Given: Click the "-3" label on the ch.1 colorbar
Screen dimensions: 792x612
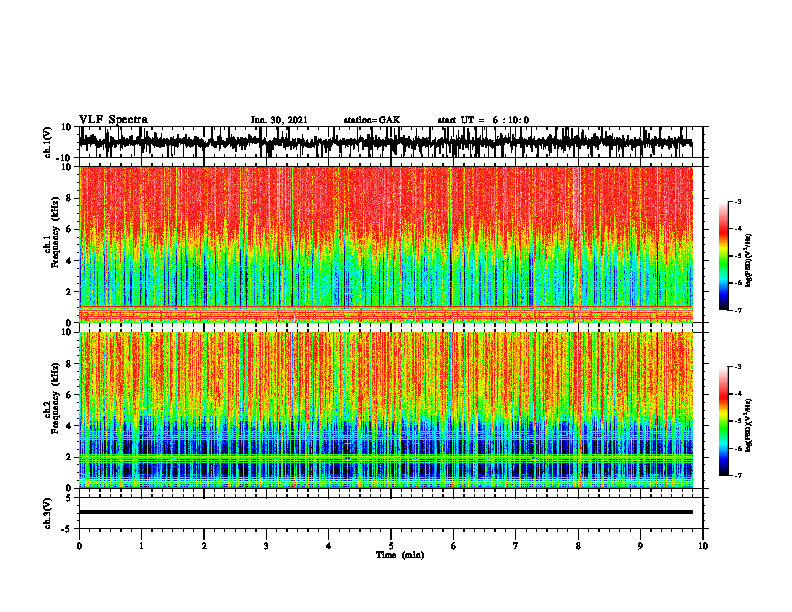Looking at the screenshot, I should point(738,201).
